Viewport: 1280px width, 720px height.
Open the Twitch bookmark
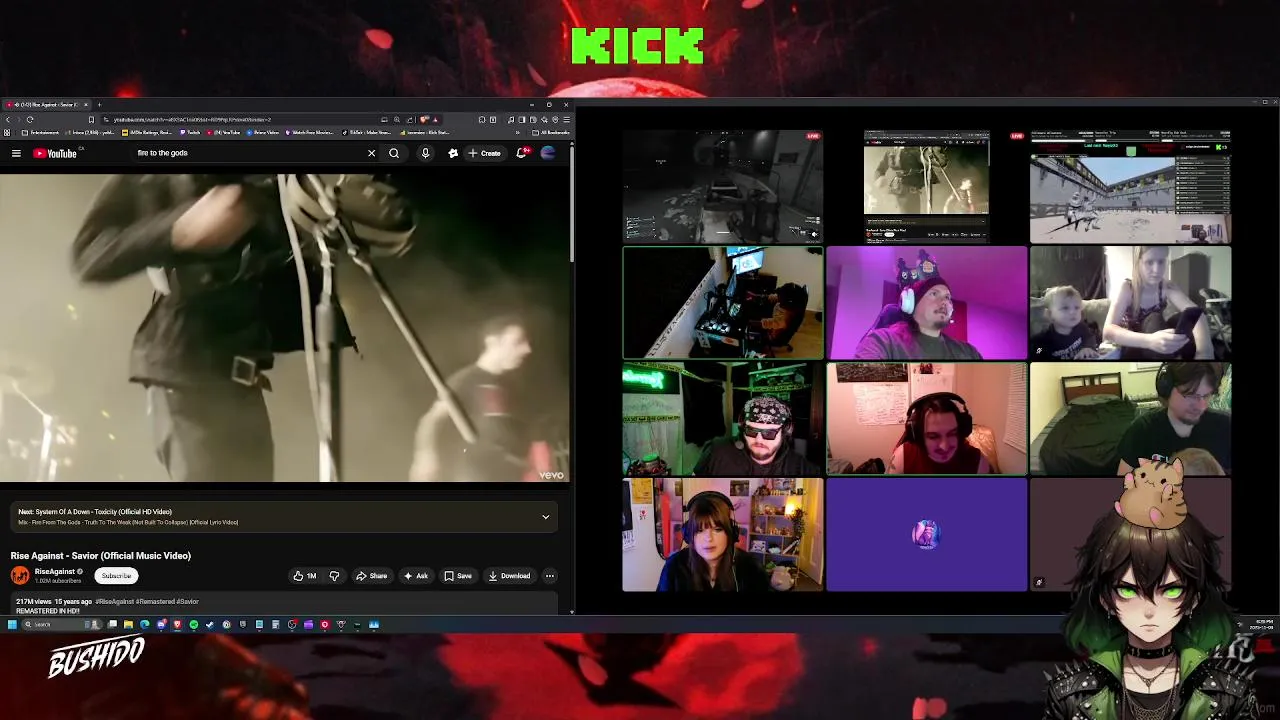coord(190,132)
